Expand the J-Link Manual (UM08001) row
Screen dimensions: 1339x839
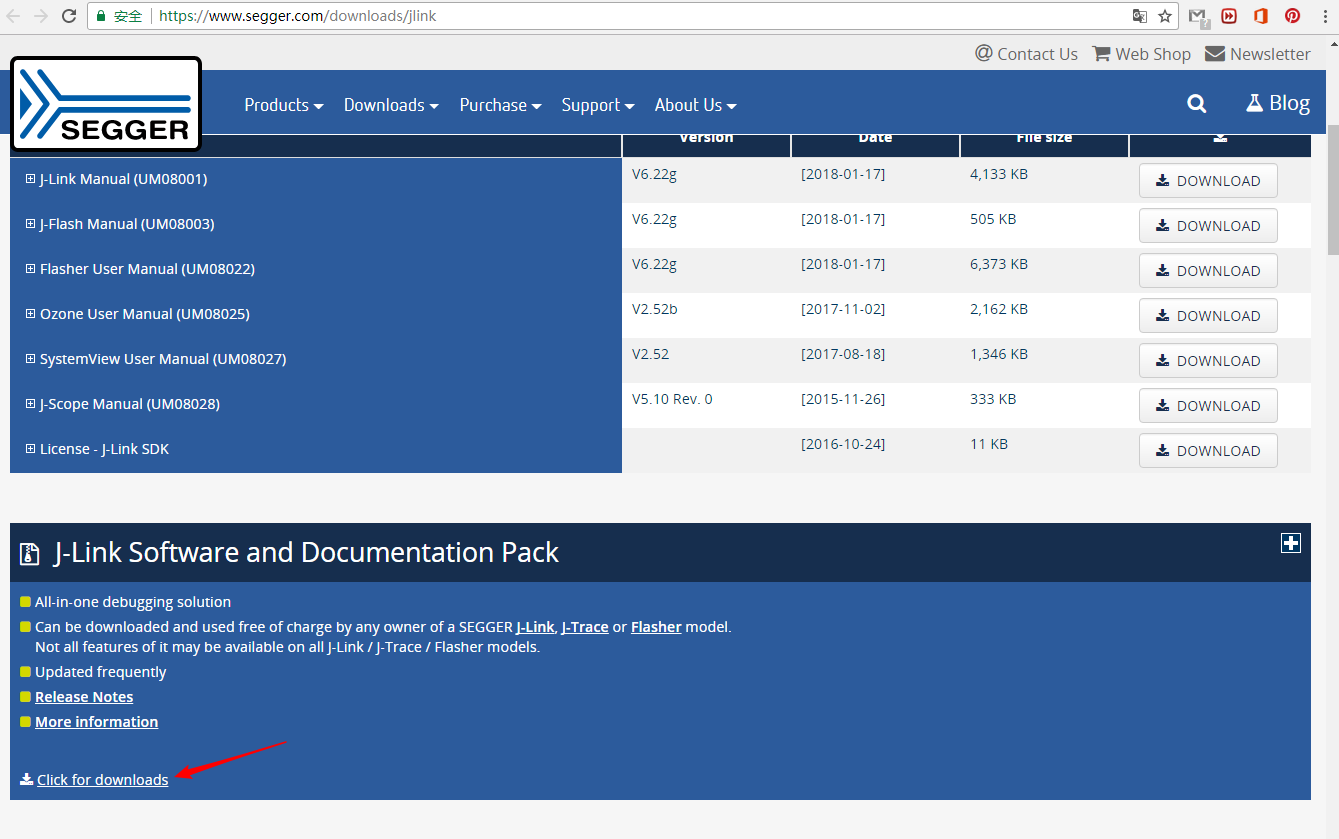31,179
